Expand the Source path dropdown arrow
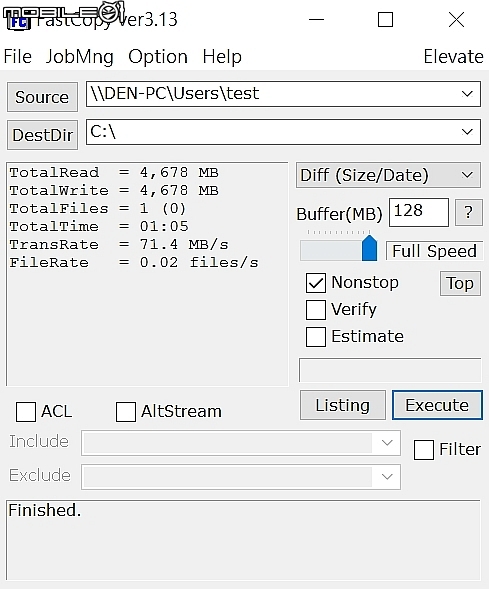This screenshot has width=489, height=589. point(467,94)
